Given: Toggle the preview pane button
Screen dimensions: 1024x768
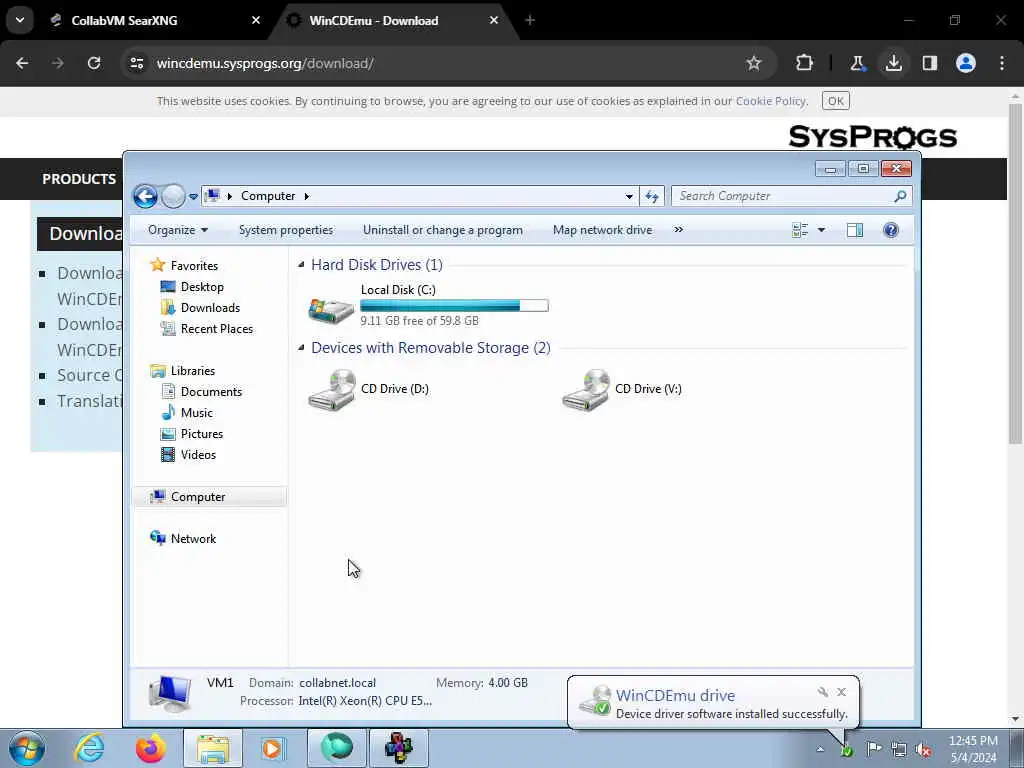Looking at the screenshot, I should 855,230.
